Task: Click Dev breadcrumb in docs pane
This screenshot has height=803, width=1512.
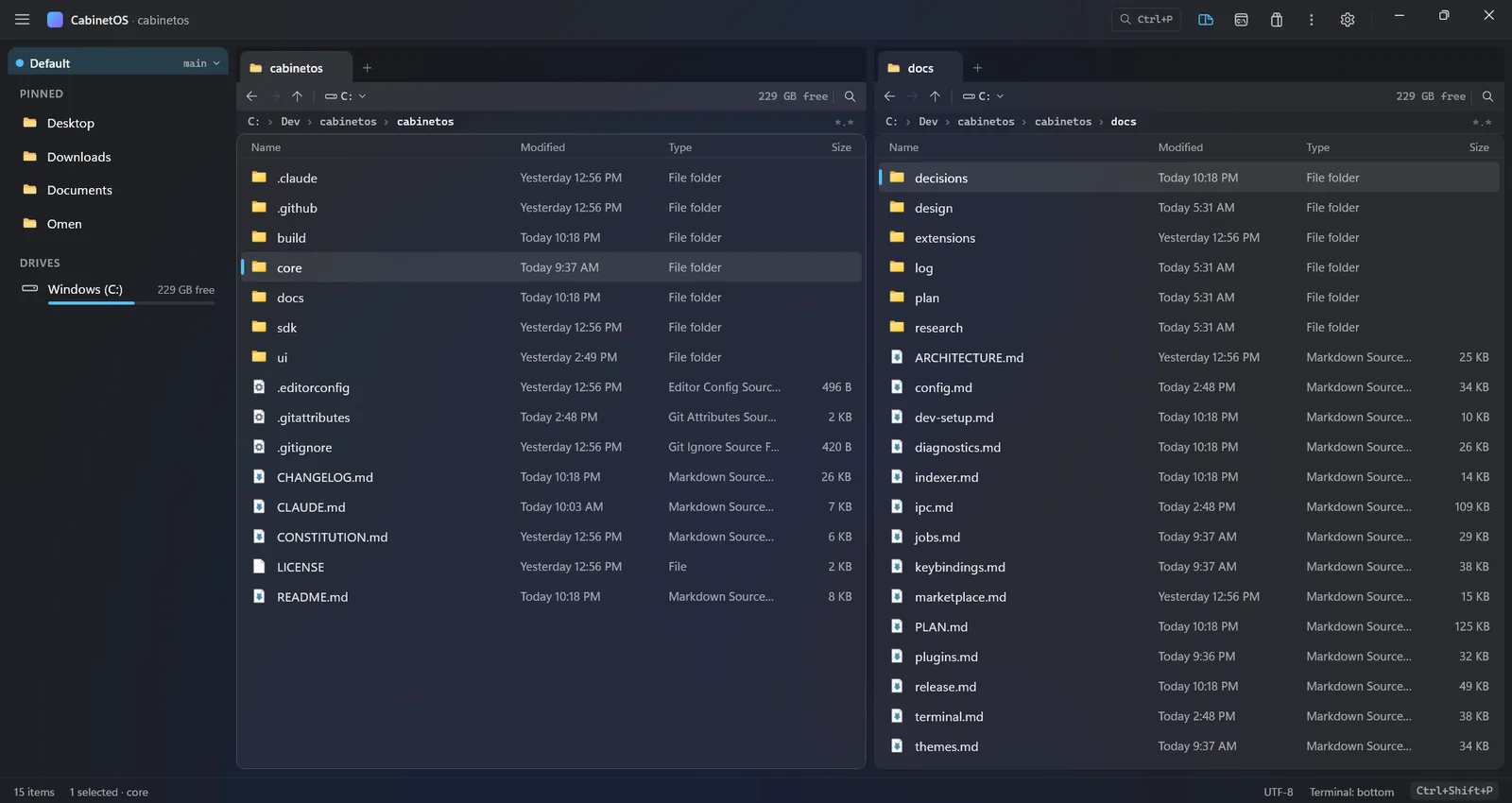Action: 928,122
